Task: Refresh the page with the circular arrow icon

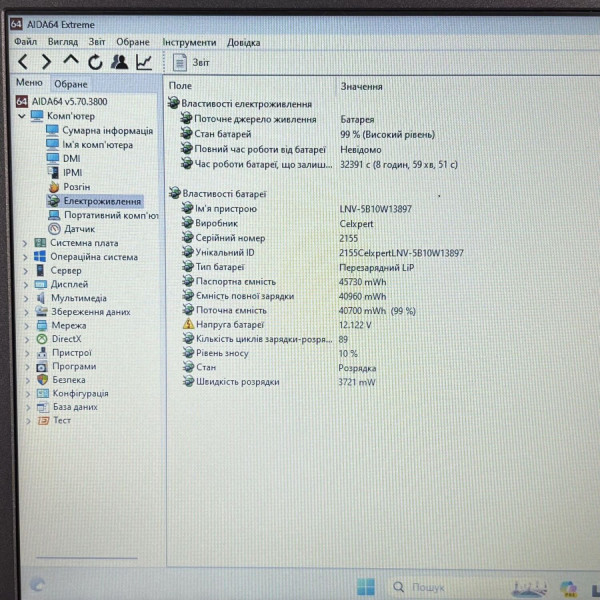Action: pyautogui.click(x=95, y=62)
